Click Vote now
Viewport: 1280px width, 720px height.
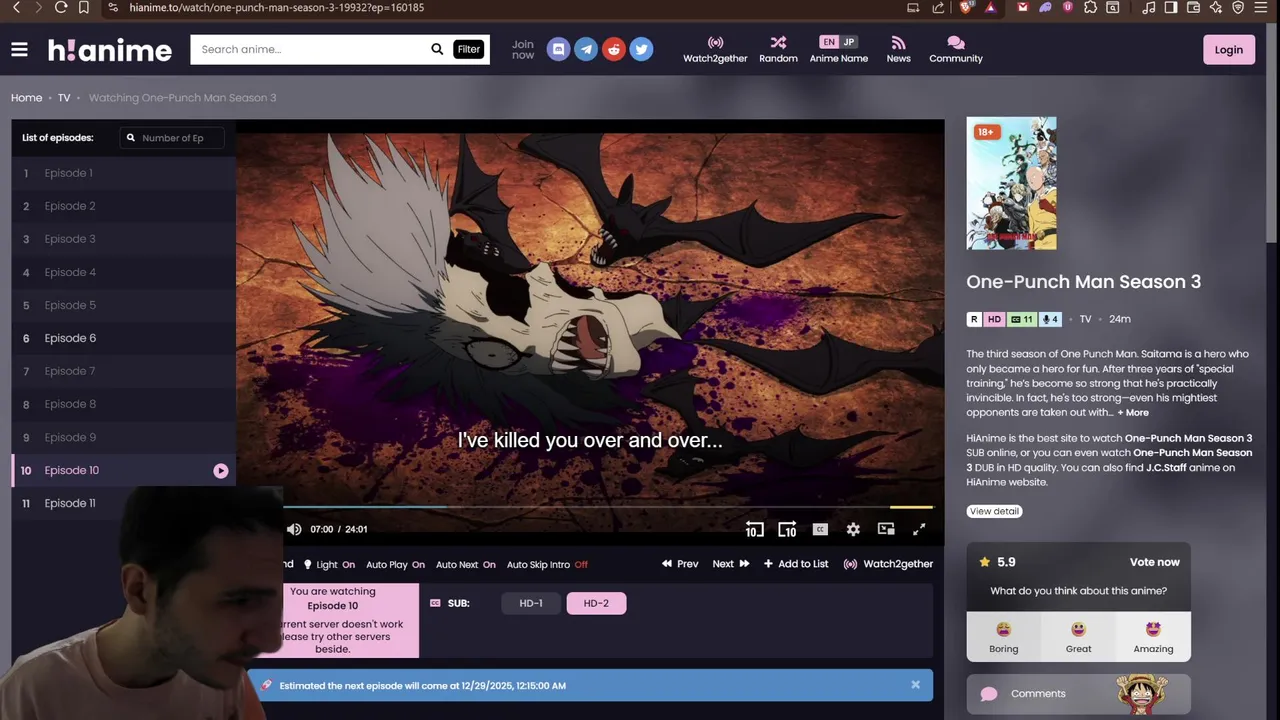click(1154, 562)
